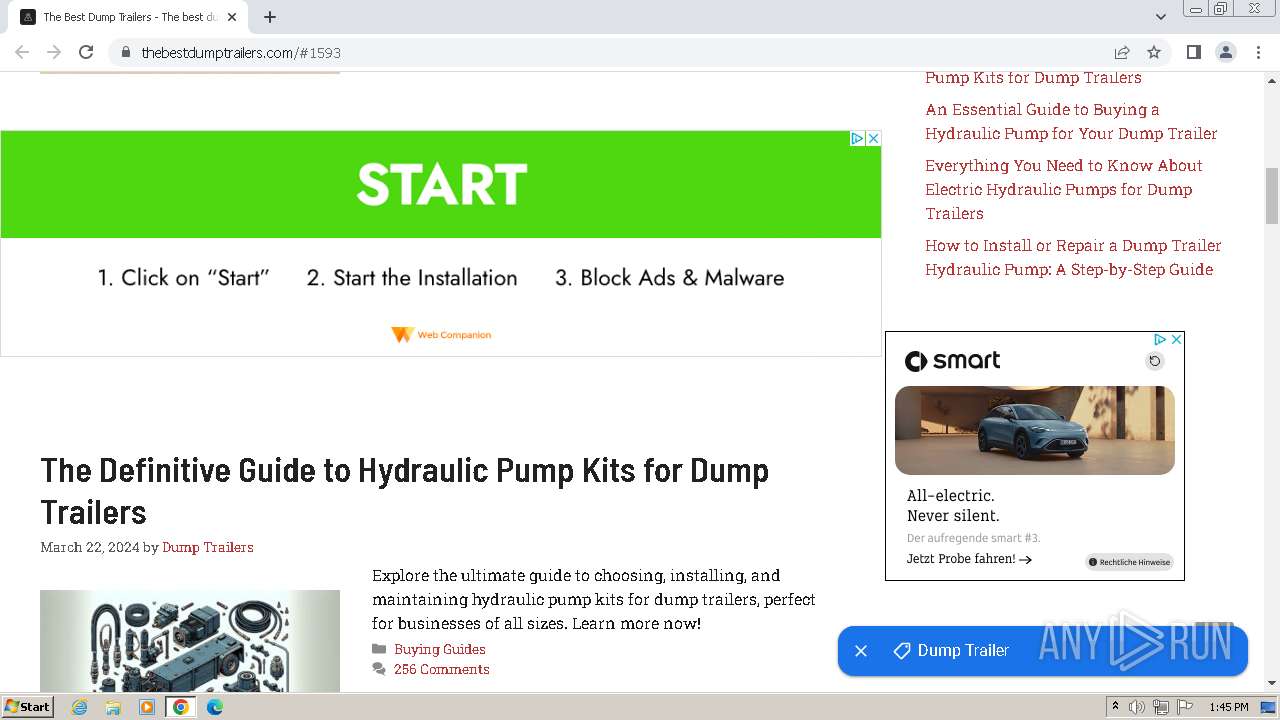Screen dimensions: 1280x720
Task: Open a new browser tab
Action: pyautogui.click(x=270, y=17)
